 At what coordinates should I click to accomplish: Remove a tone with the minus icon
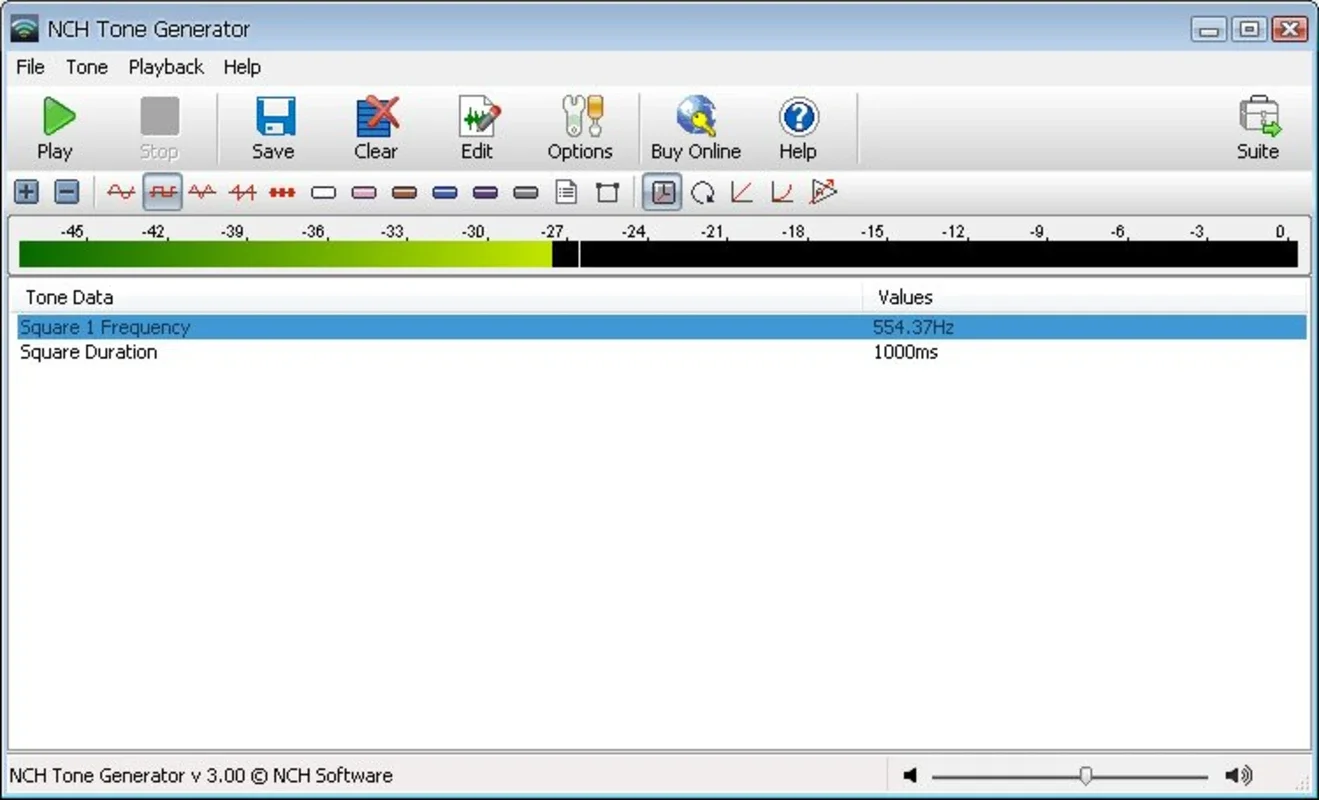click(x=66, y=192)
